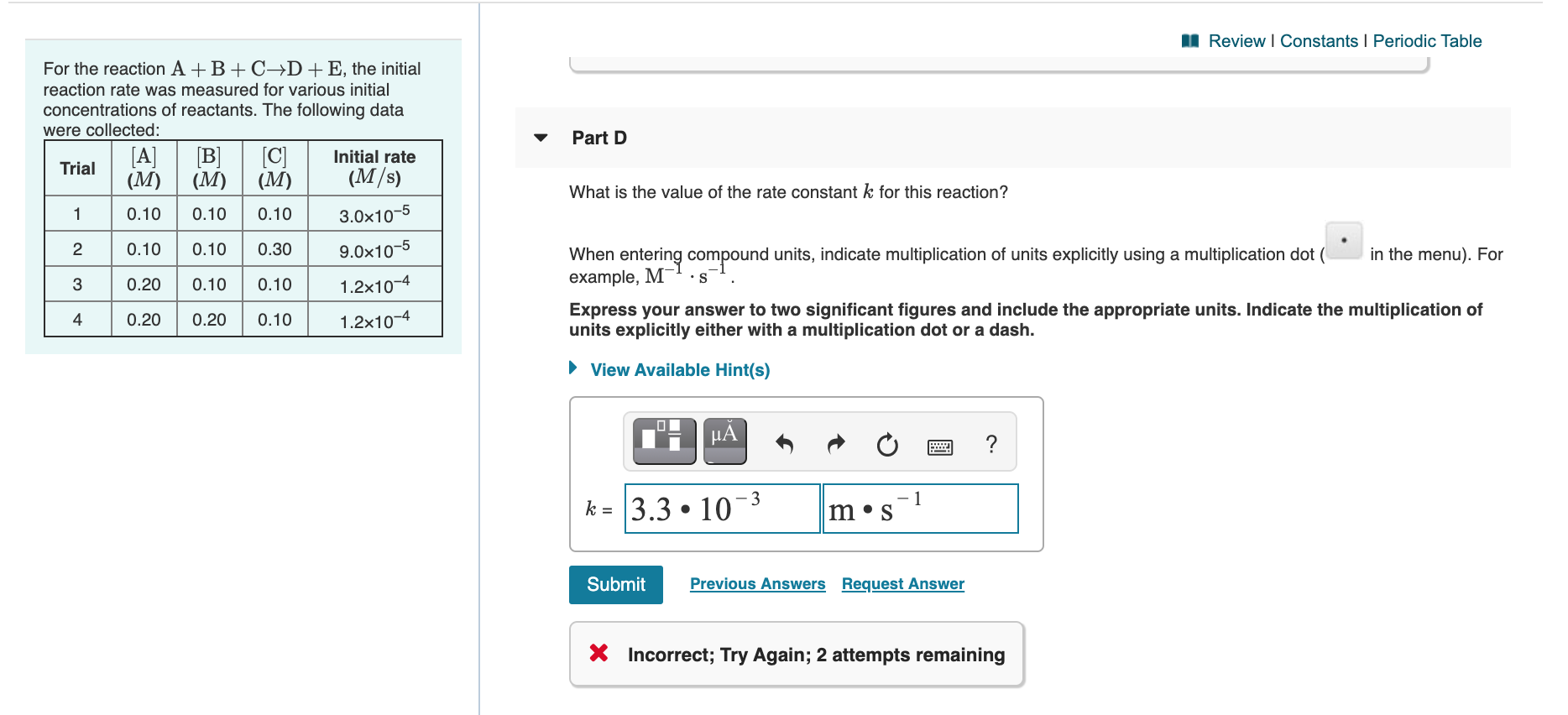Collapse the Part D section triangle
The width and height of the screenshot is (1568, 715).
pyautogui.click(x=541, y=137)
